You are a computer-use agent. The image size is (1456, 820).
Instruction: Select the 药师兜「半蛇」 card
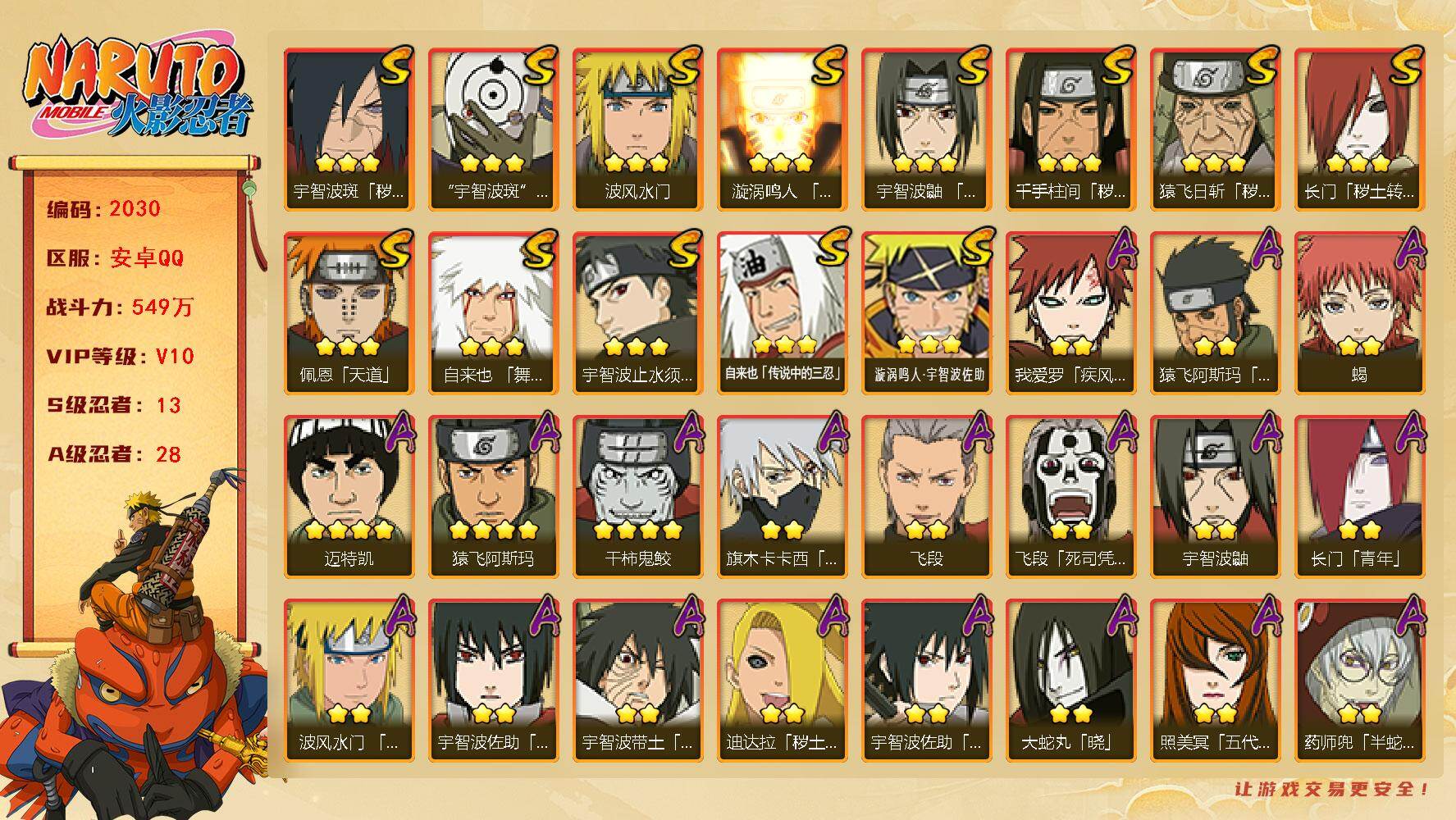click(1359, 680)
